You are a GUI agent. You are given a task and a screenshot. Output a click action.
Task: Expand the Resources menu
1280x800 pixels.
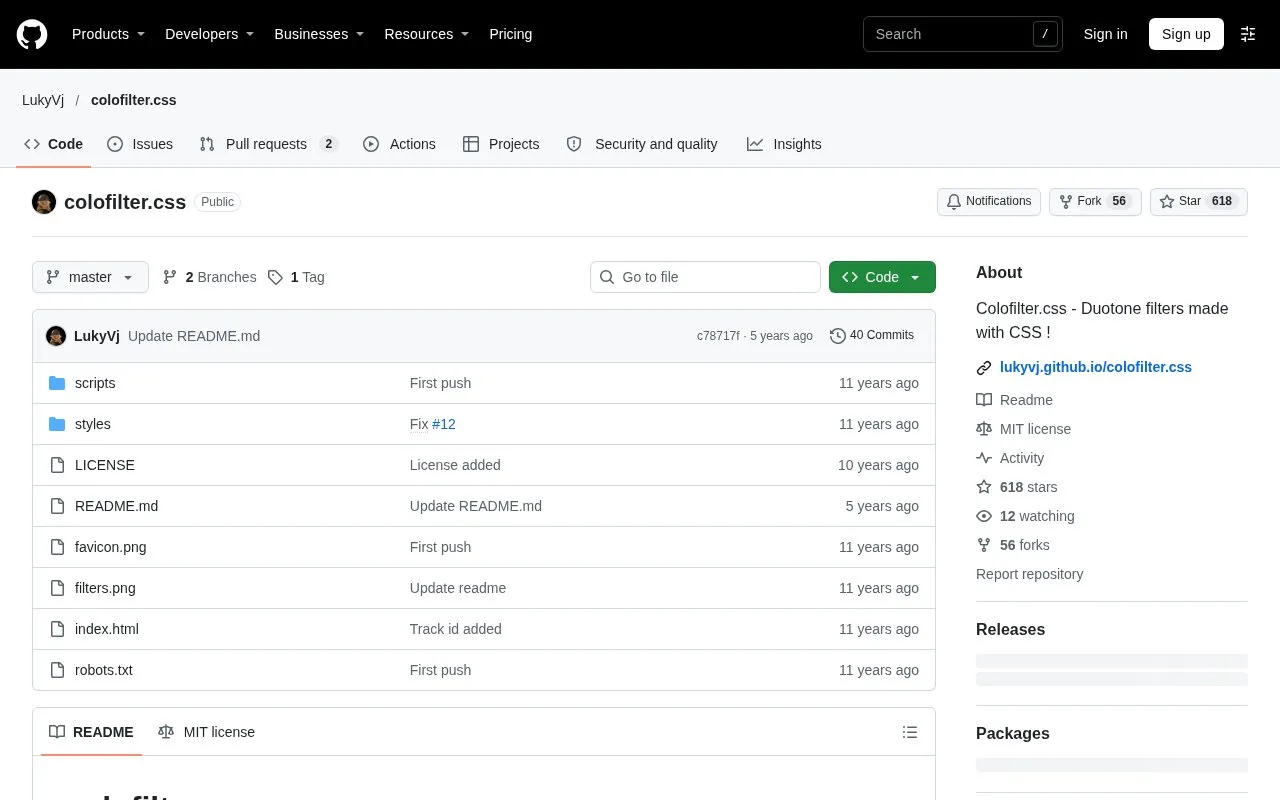coord(427,34)
